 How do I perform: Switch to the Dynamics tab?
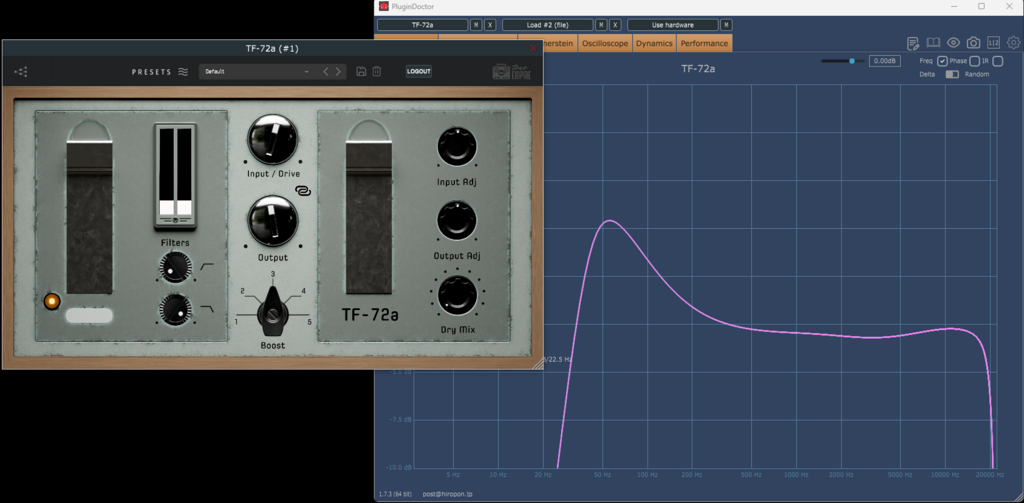654,43
